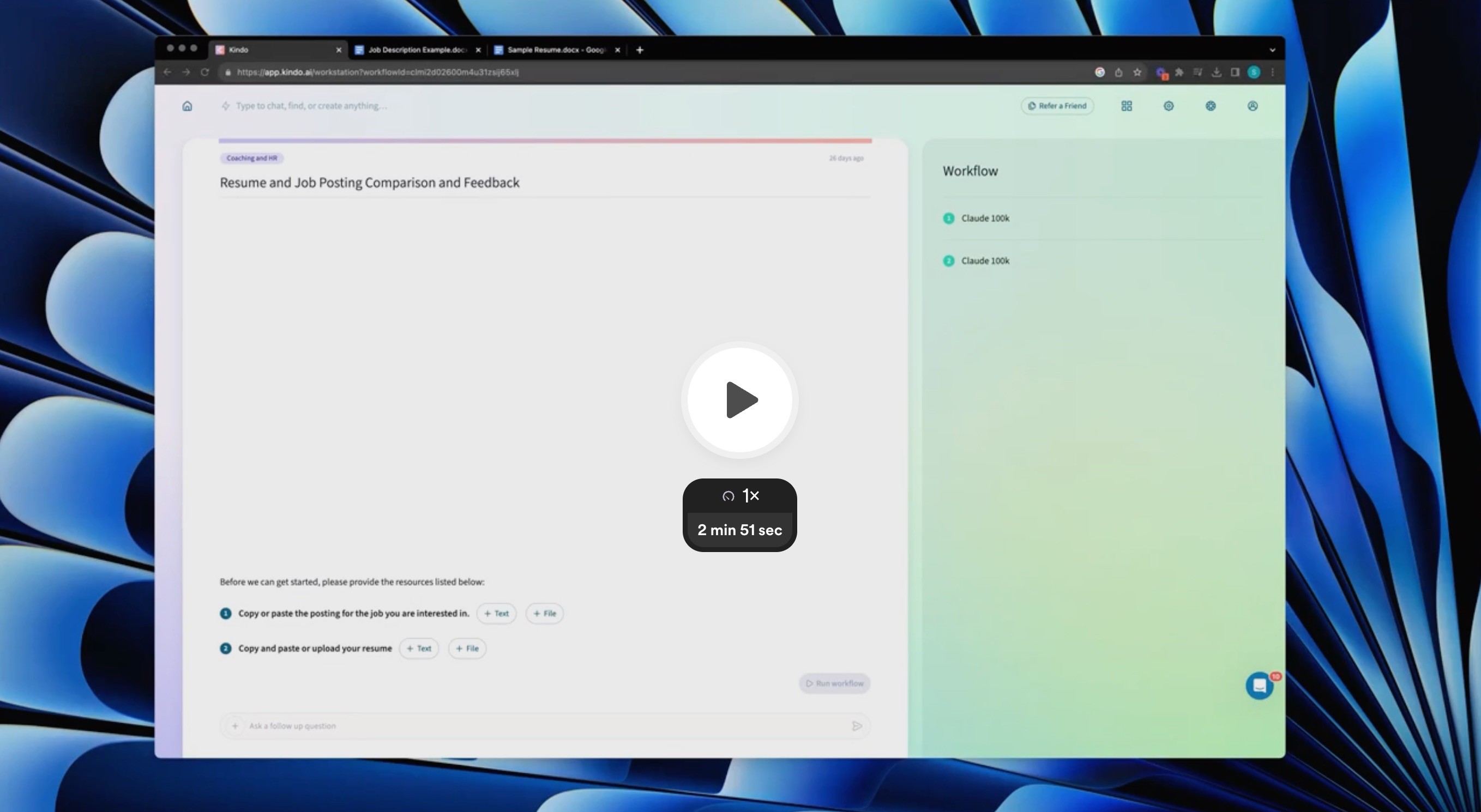Expand the browser tab list chevron

point(1272,50)
